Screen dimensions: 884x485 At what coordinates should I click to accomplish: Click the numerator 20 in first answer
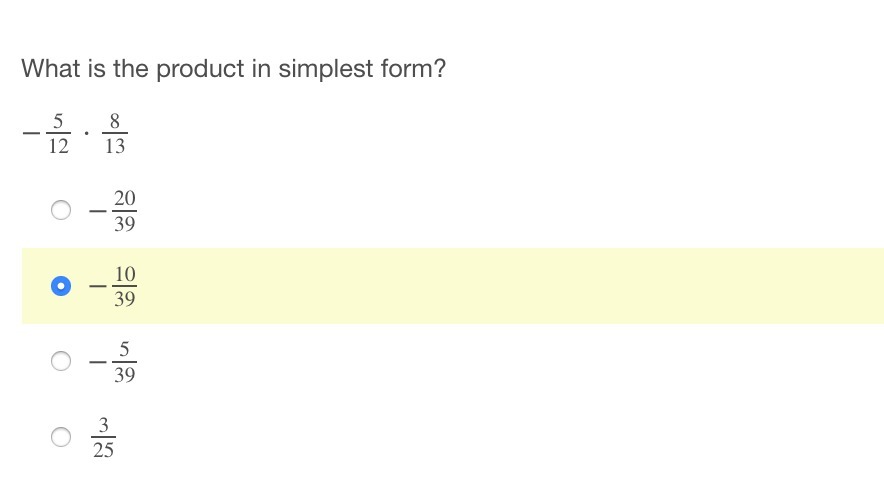125,199
